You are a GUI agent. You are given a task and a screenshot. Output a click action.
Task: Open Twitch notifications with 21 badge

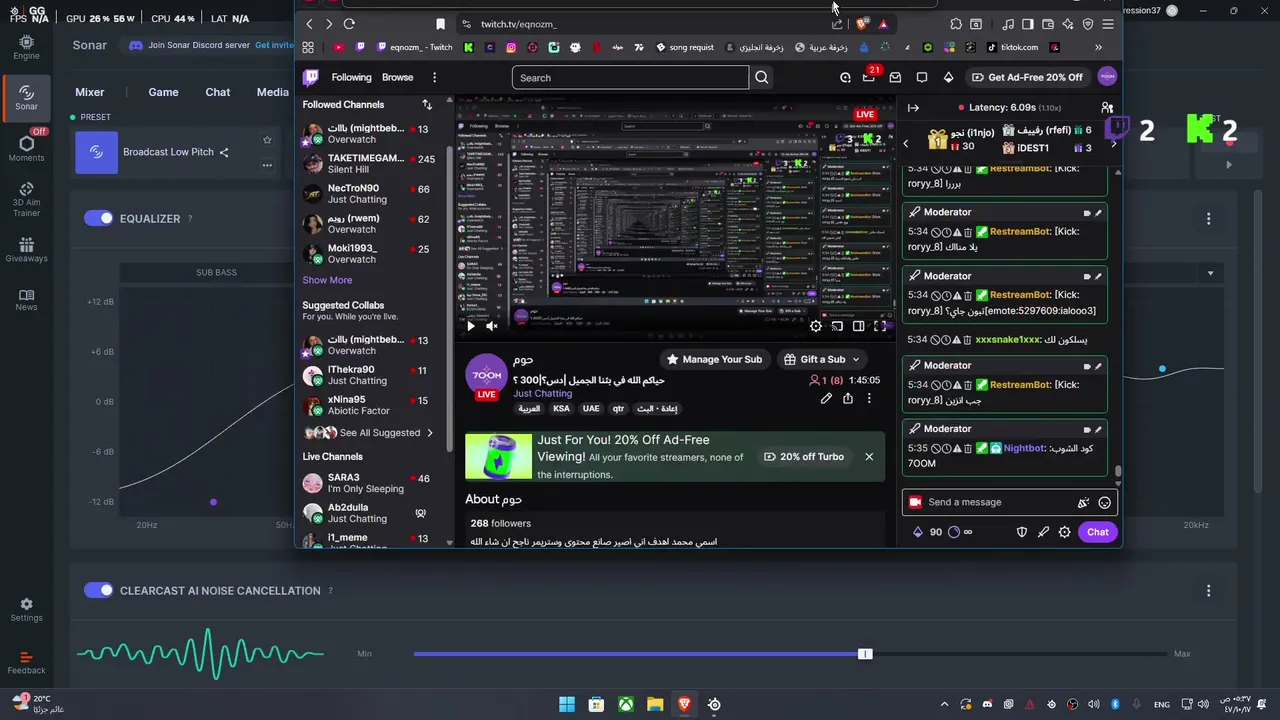pos(869,77)
